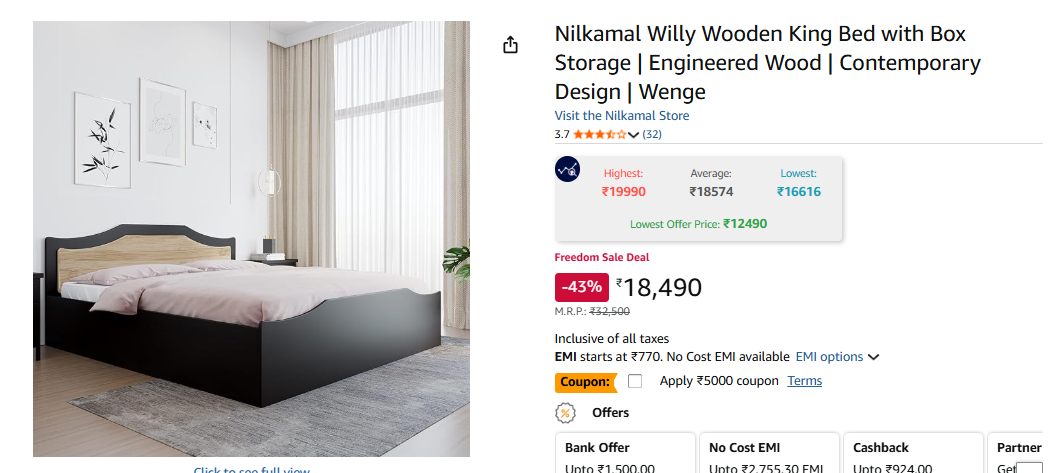
Task: Click the Offers percent badge icon
Action: click(566, 412)
